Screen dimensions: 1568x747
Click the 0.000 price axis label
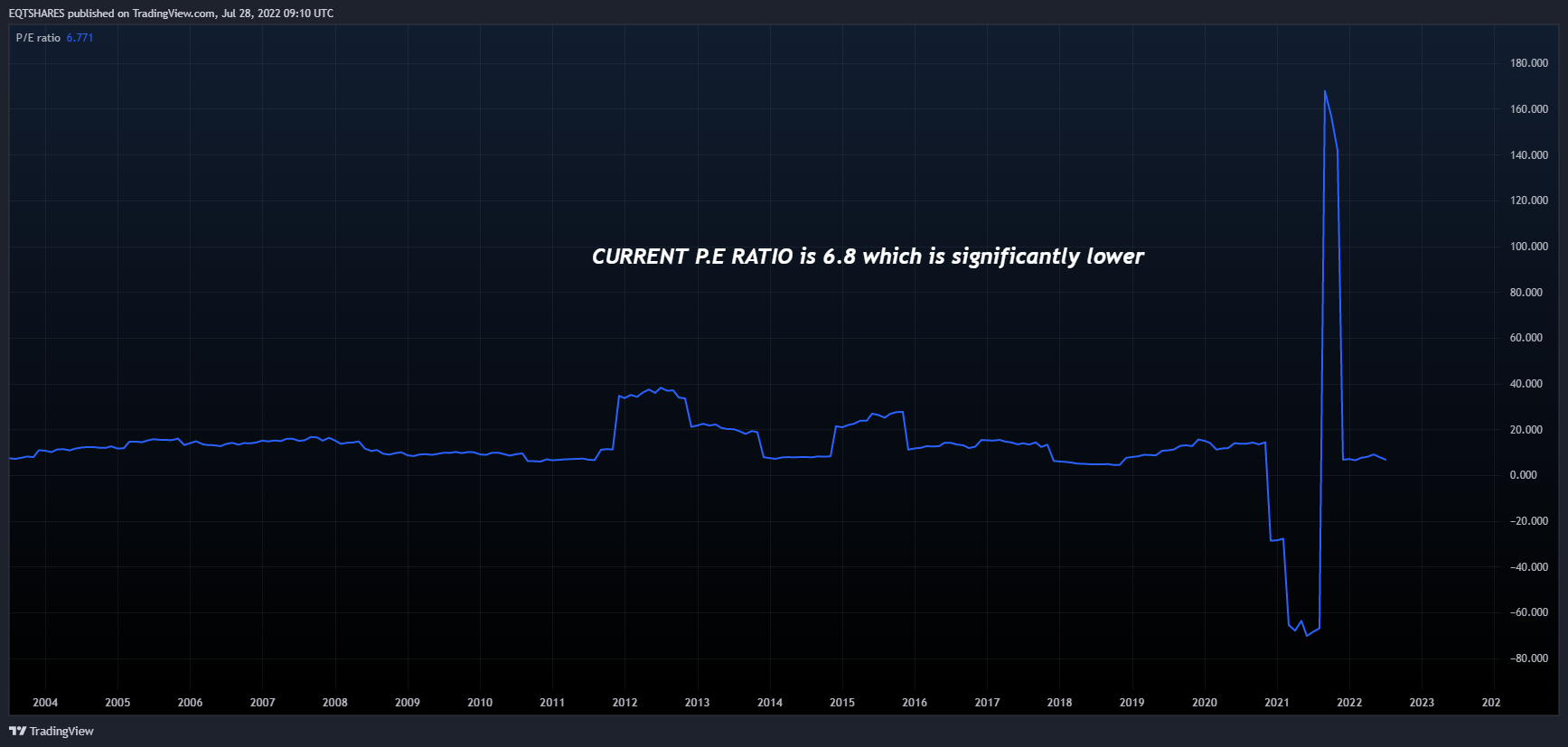[1524, 475]
